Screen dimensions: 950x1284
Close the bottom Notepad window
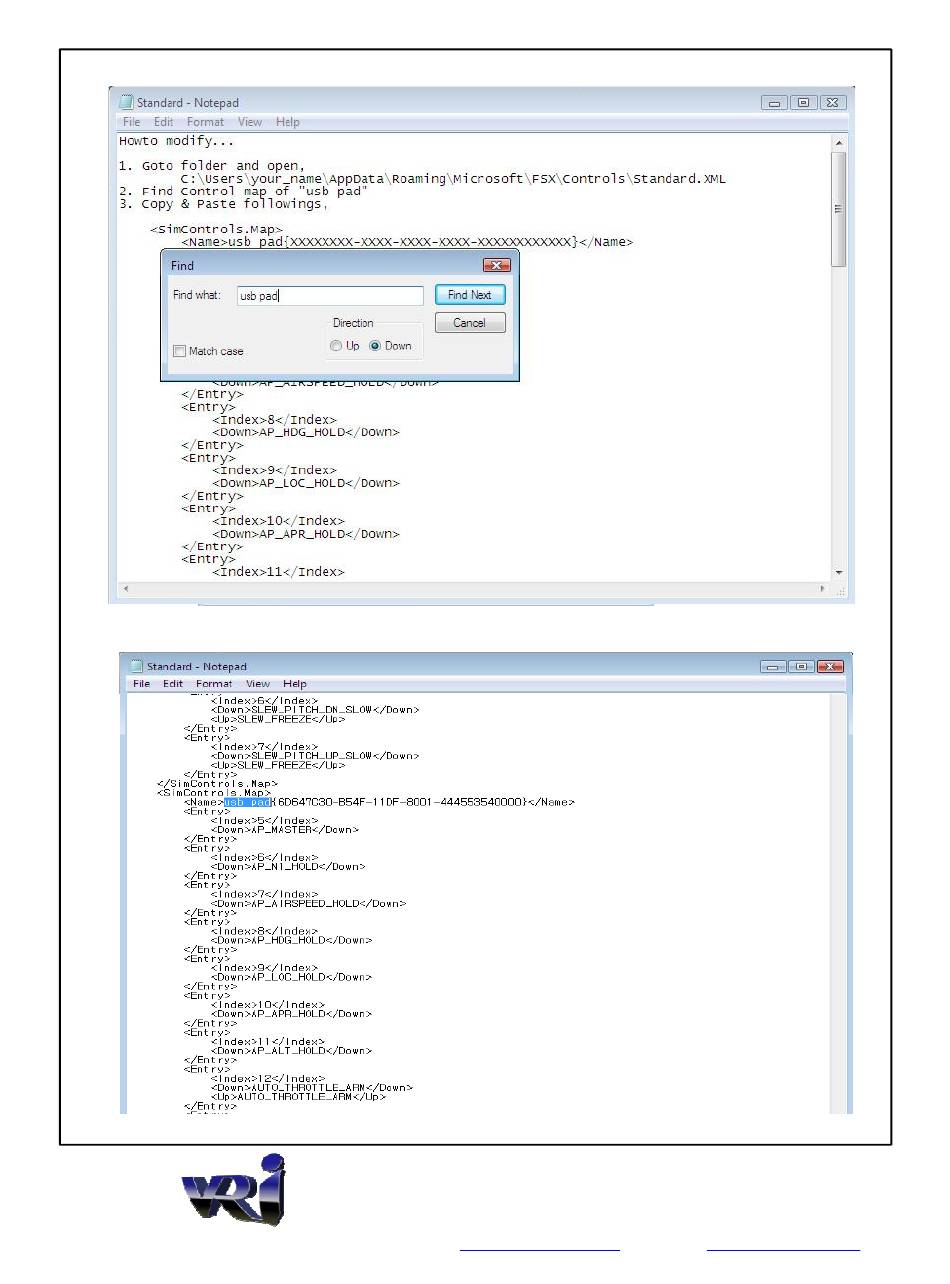click(830, 667)
